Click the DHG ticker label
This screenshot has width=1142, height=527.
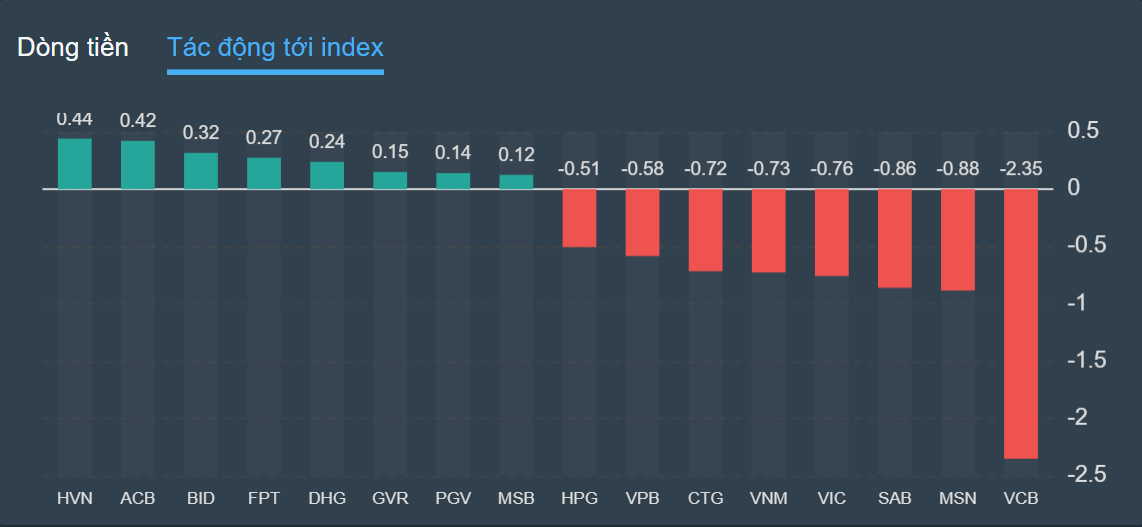pos(327,498)
